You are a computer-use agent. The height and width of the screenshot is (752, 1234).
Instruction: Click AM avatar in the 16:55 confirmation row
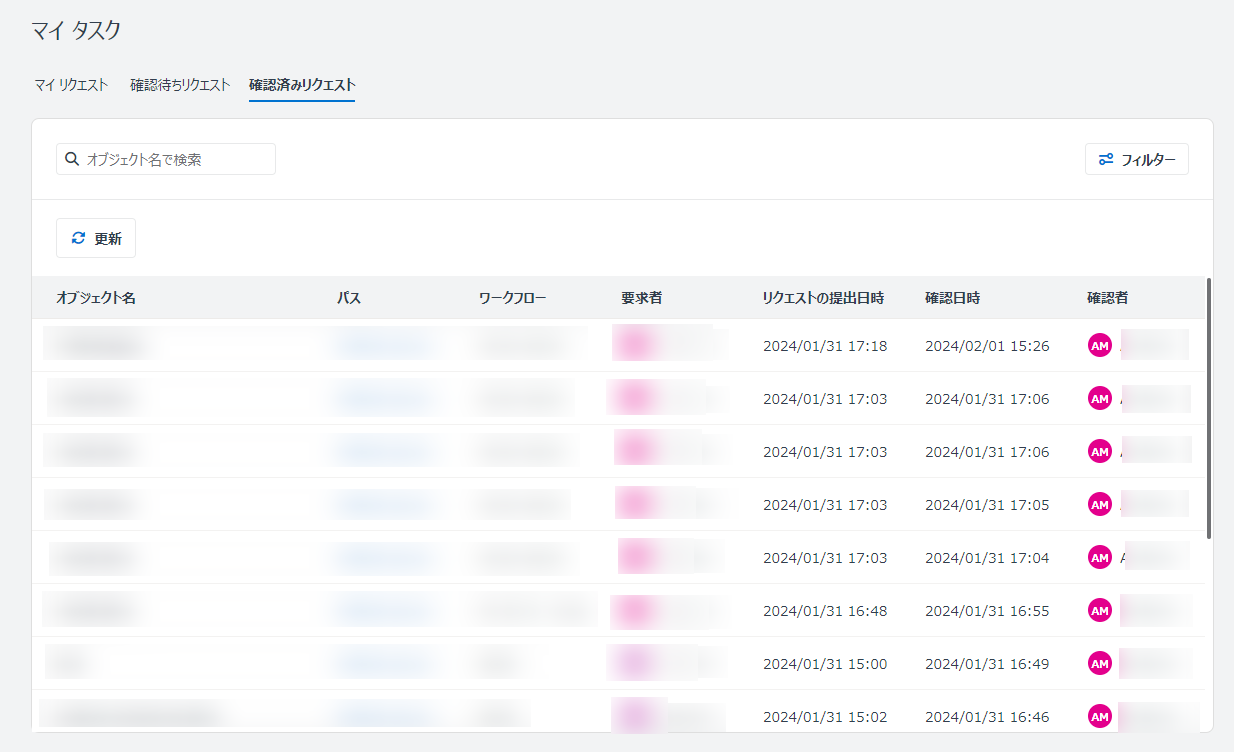1100,610
